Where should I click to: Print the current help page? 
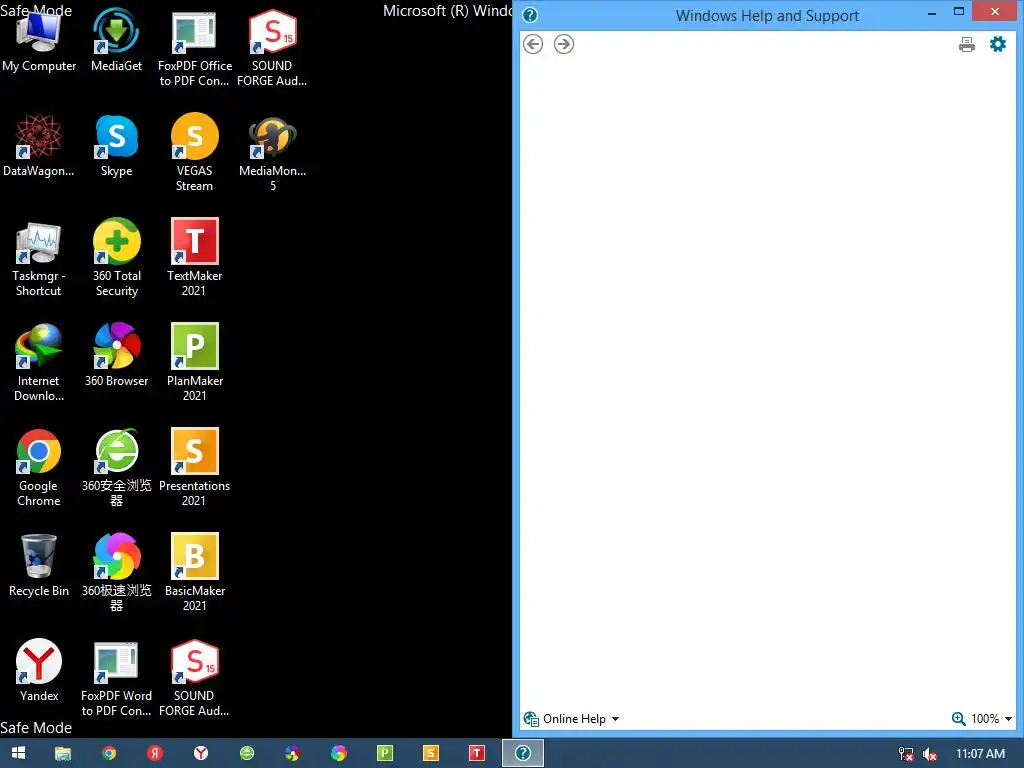pyautogui.click(x=967, y=44)
